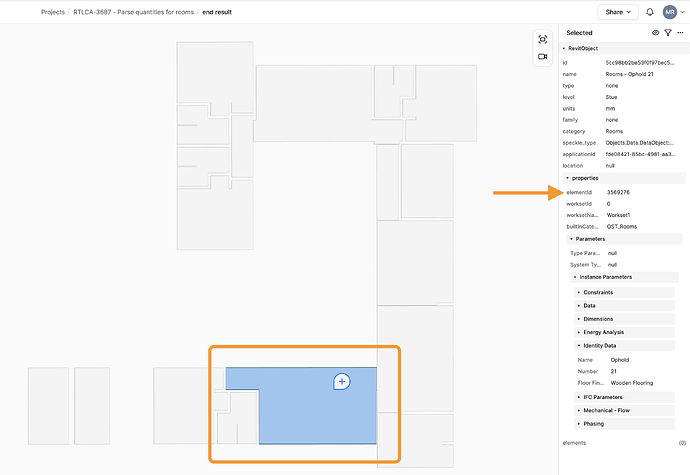Open RTLCA-3687 project breadcrumb link
690x475 pixels.
(133, 12)
